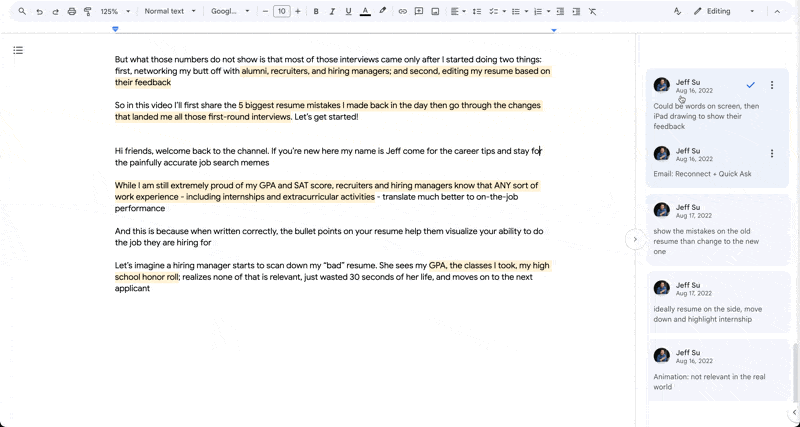
Task: Insert a checklist
Action: tap(493, 11)
